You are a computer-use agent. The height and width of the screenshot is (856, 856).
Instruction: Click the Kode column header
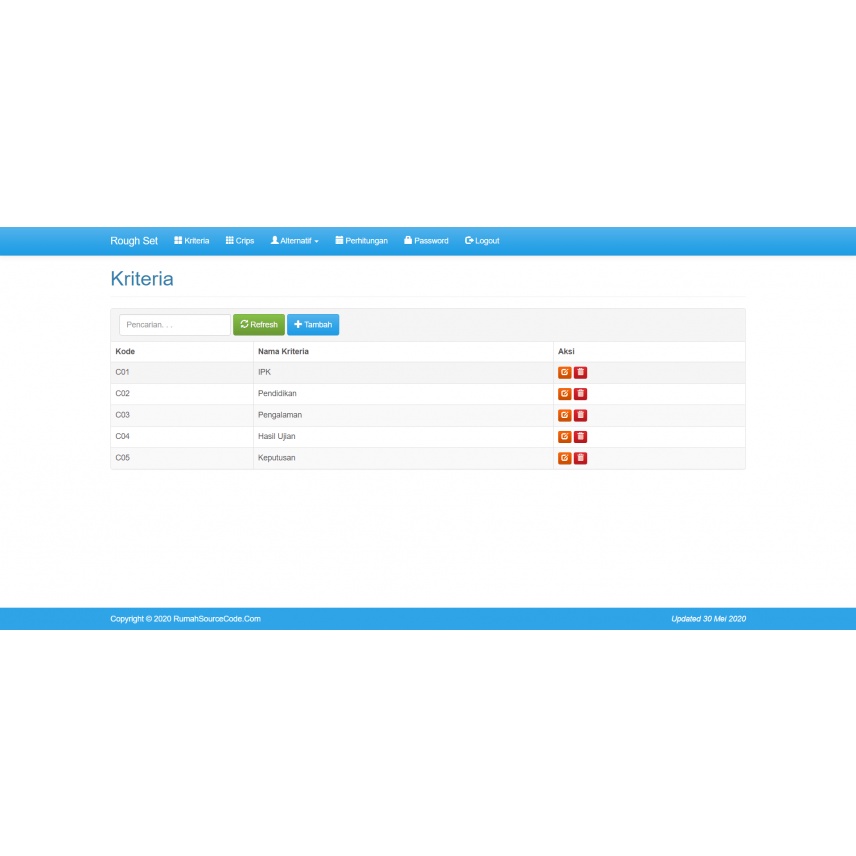pyautogui.click(x=125, y=352)
